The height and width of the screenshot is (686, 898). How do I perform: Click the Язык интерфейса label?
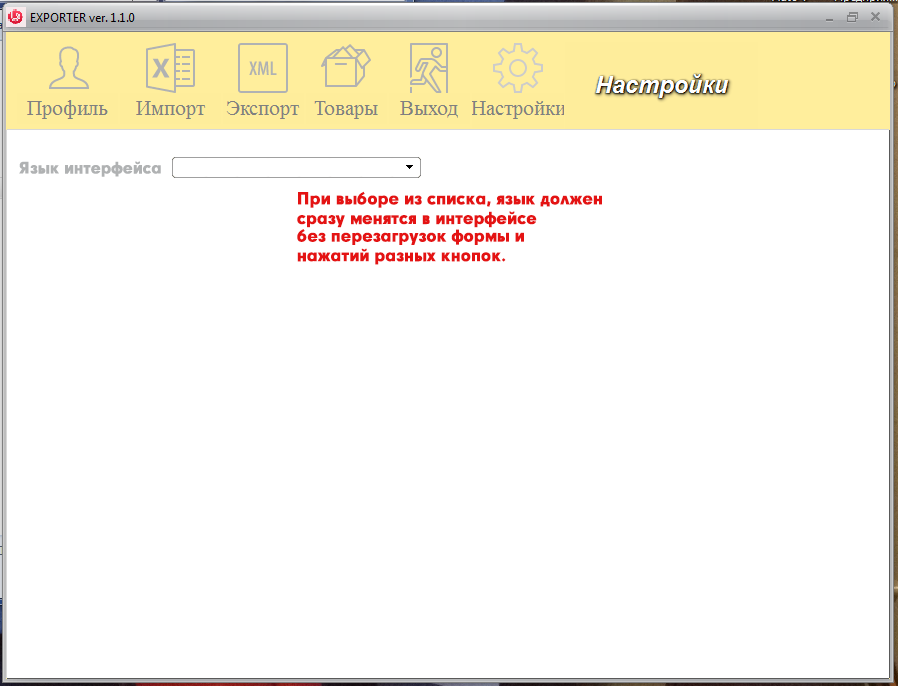pyautogui.click(x=90, y=168)
